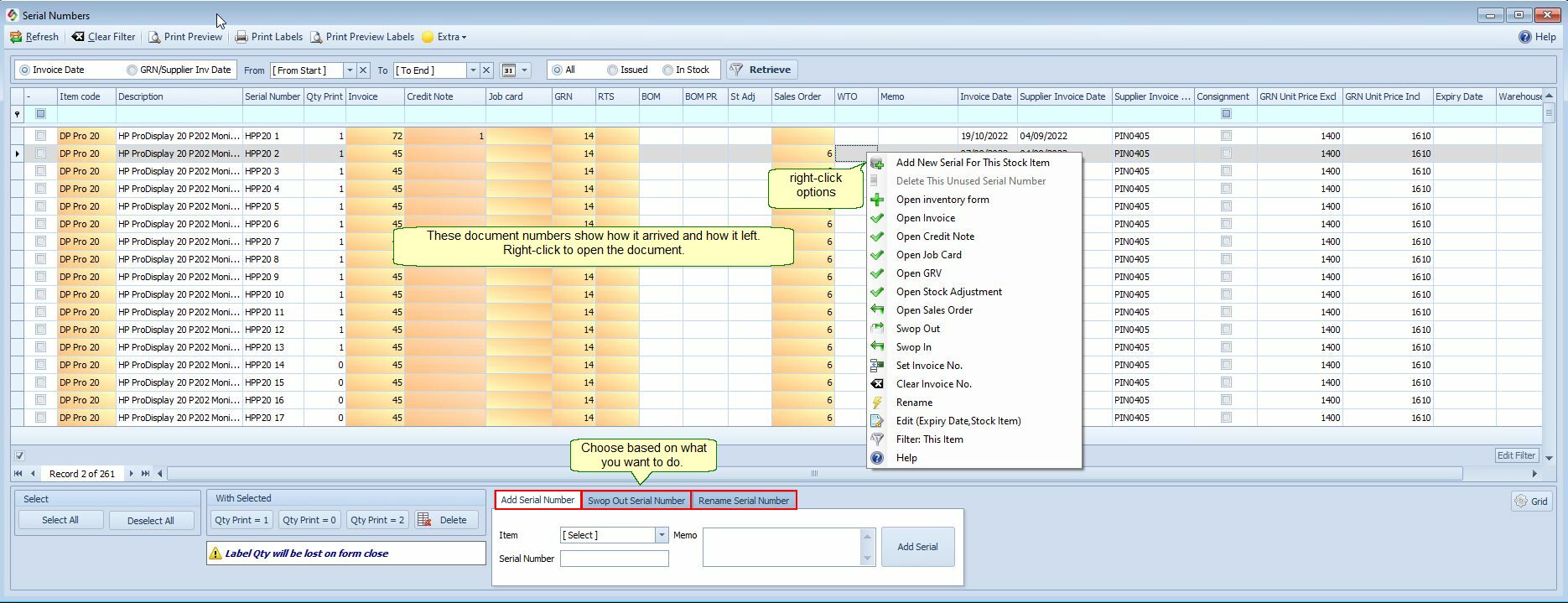Image resolution: width=1568 pixels, height=603 pixels.
Task: Tick the checkbox for row HPP20 17
Action: [40, 418]
